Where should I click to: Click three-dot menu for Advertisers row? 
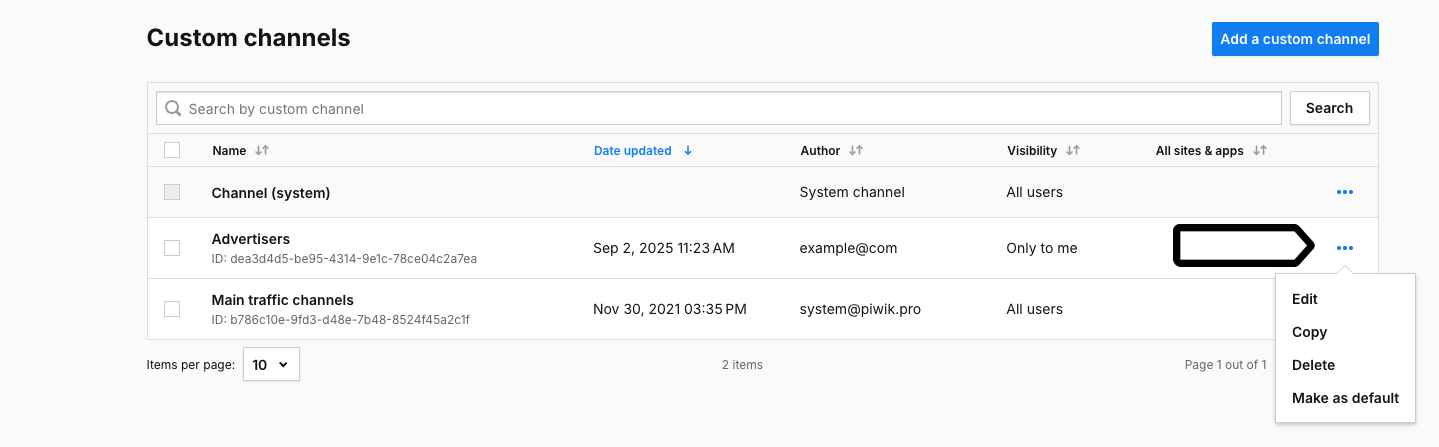tap(1344, 248)
